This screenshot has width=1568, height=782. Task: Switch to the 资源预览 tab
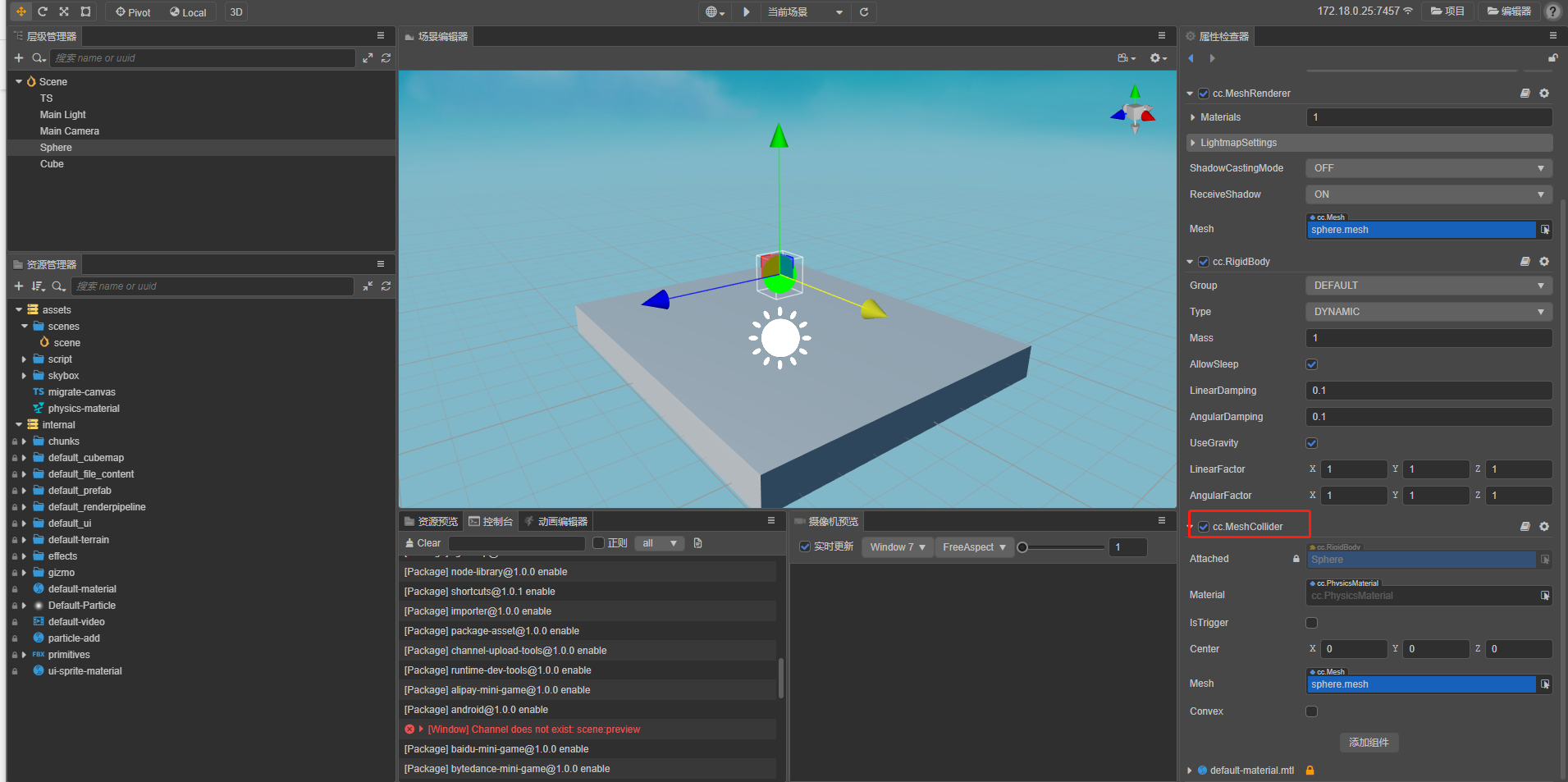coord(432,521)
